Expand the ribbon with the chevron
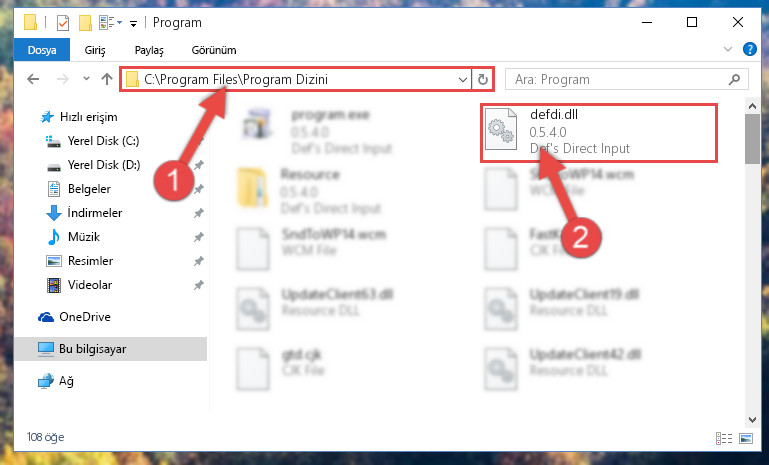Viewport: 769px width, 465px height. 728,49
